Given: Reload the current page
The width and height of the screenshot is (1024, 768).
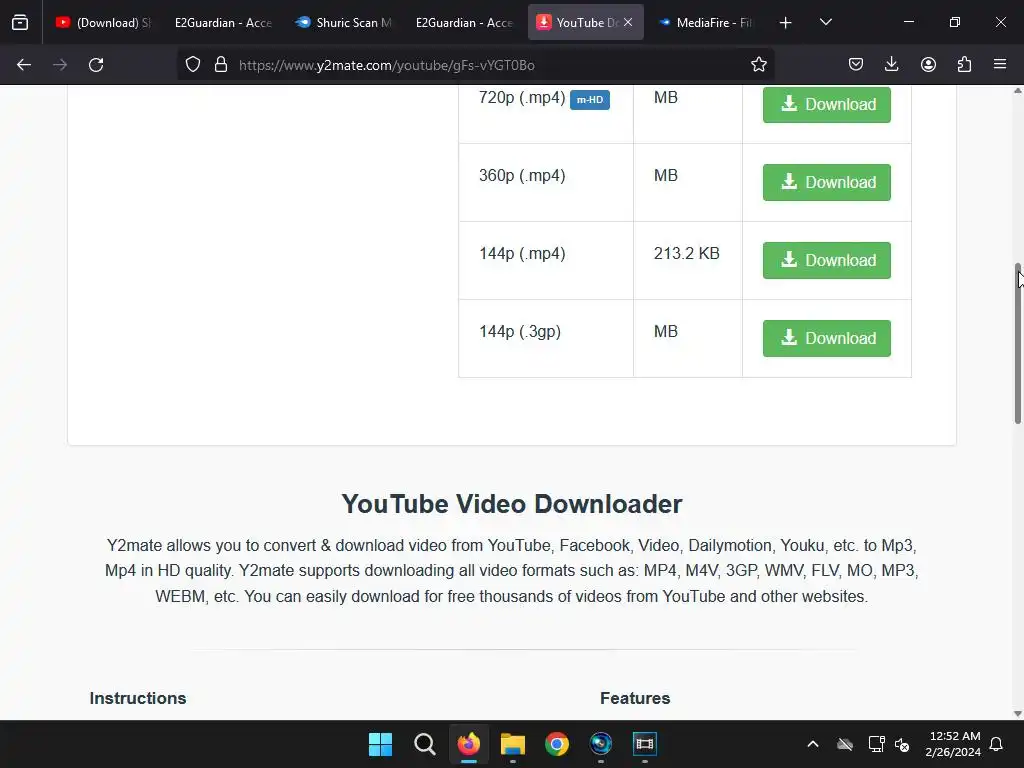Looking at the screenshot, I should tap(96, 65).
